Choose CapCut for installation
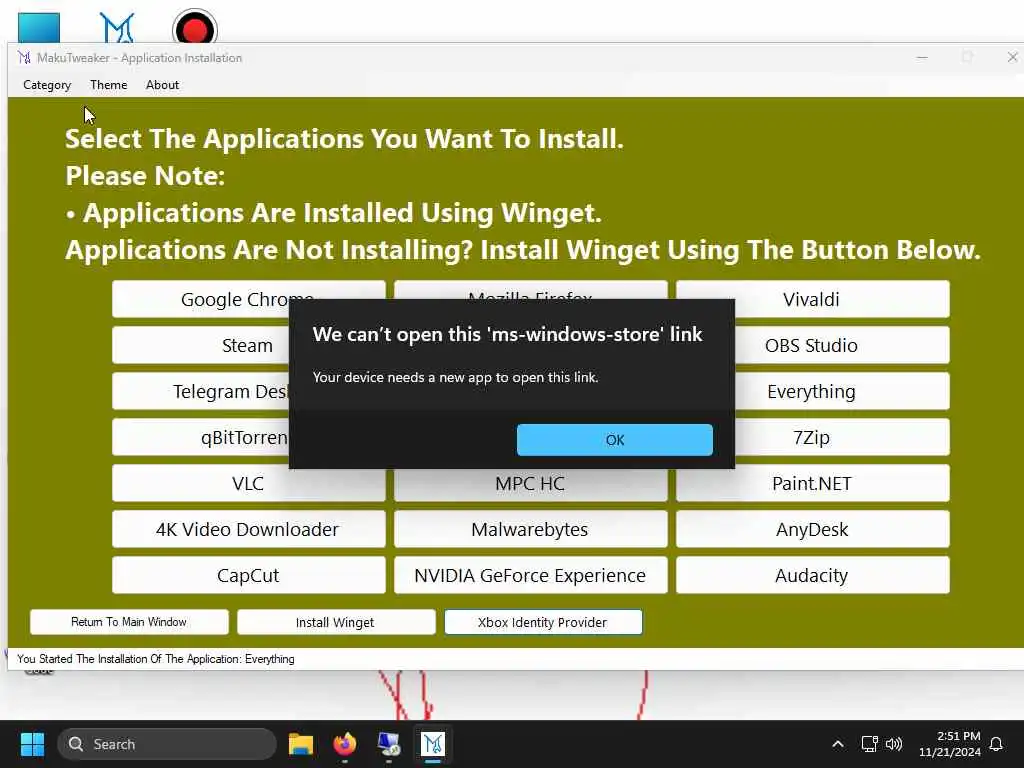 point(248,575)
